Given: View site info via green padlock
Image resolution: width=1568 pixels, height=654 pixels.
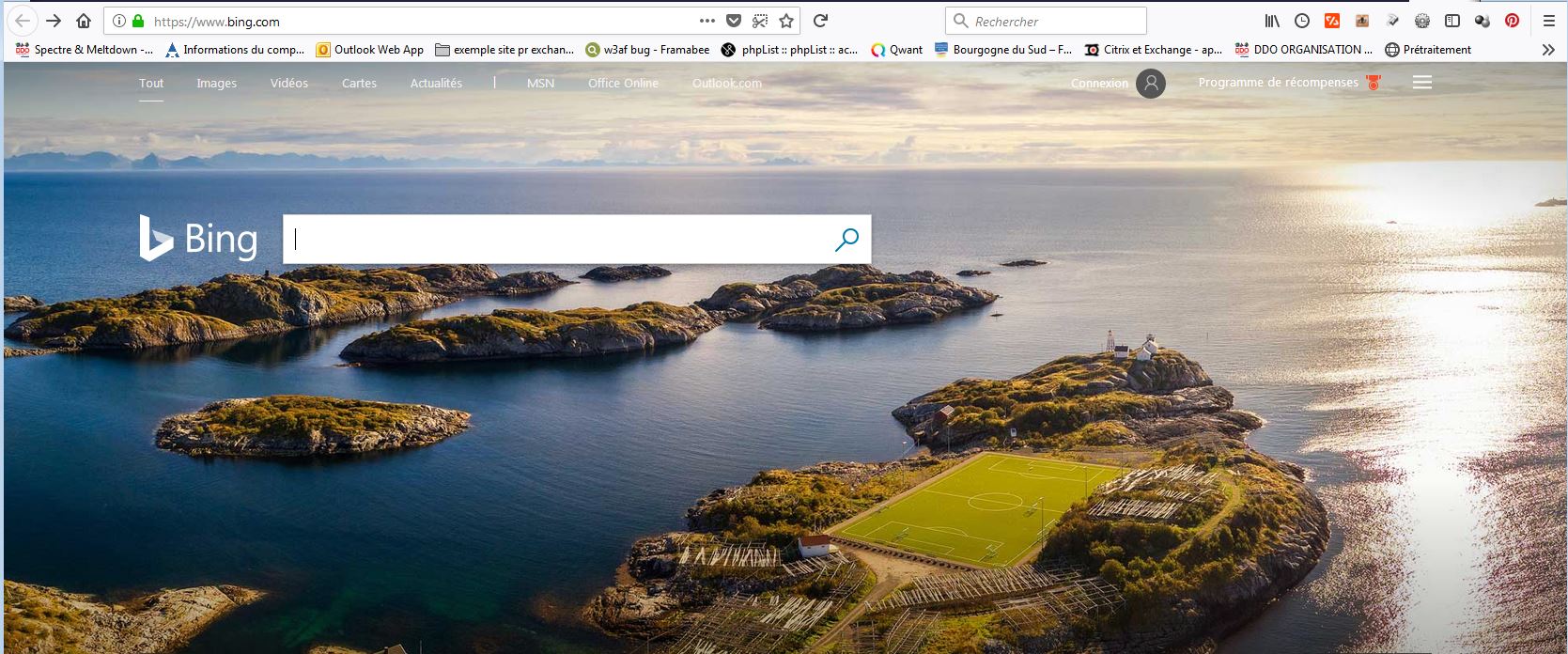Looking at the screenshot, I should coord(138,21).
